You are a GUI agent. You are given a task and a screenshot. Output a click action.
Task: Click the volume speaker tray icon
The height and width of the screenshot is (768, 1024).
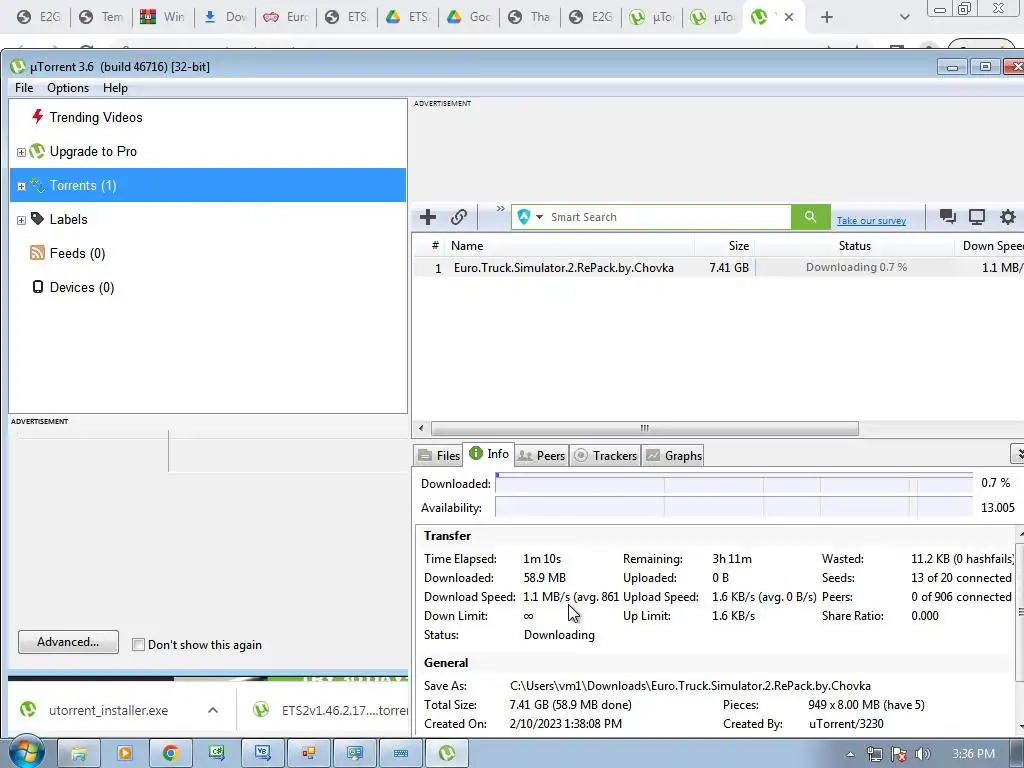click(x=922, y=754)
